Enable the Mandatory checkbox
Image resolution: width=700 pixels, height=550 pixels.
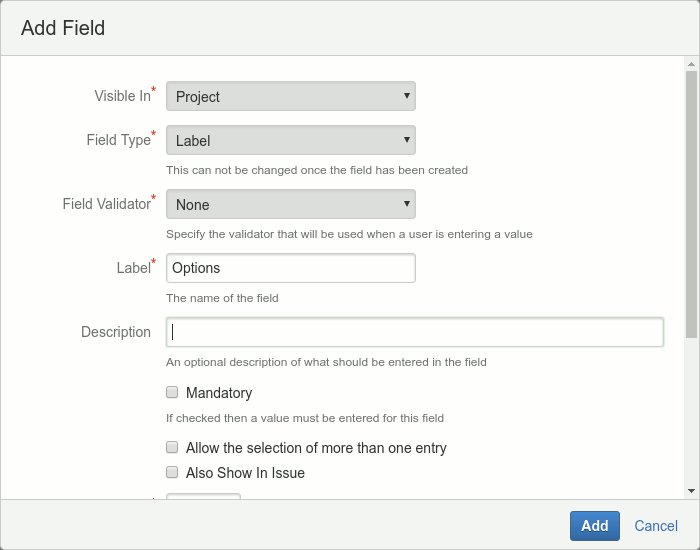click(x=173, y=393)
